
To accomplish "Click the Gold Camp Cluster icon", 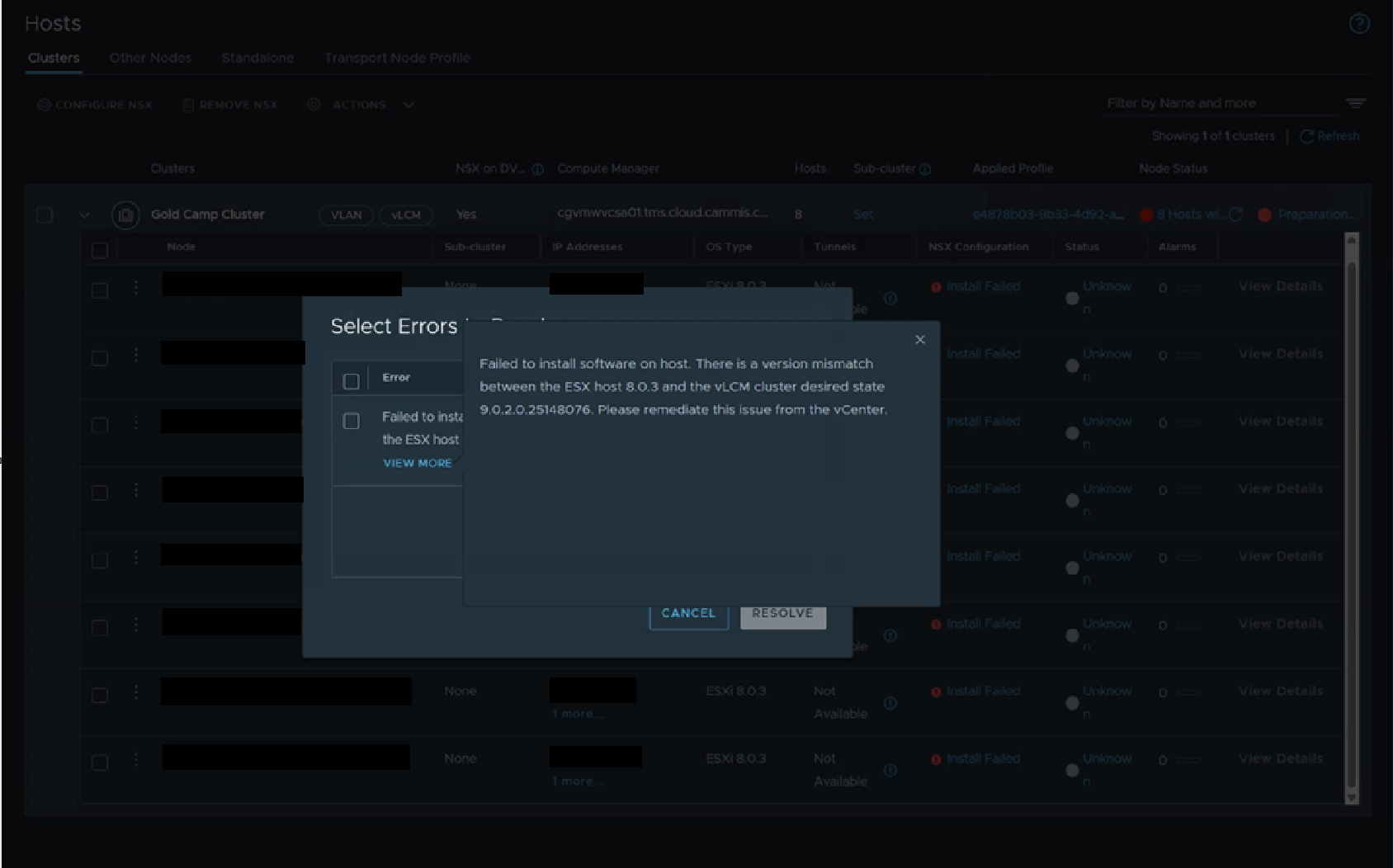I will click(x=125, y=215).
